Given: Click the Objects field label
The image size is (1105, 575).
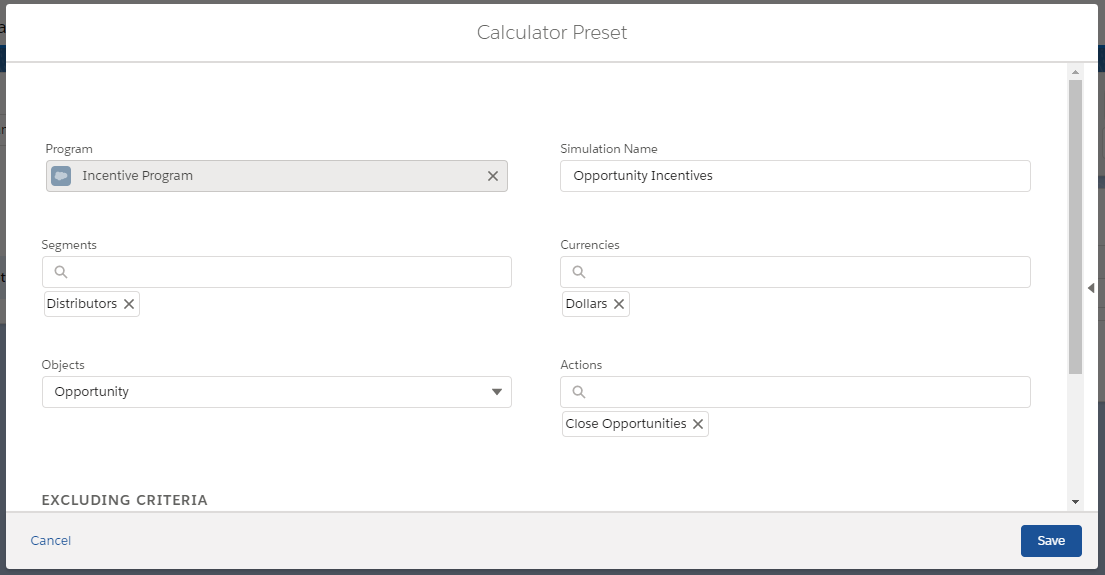Looking at the screenshot, I should [63, 364].
